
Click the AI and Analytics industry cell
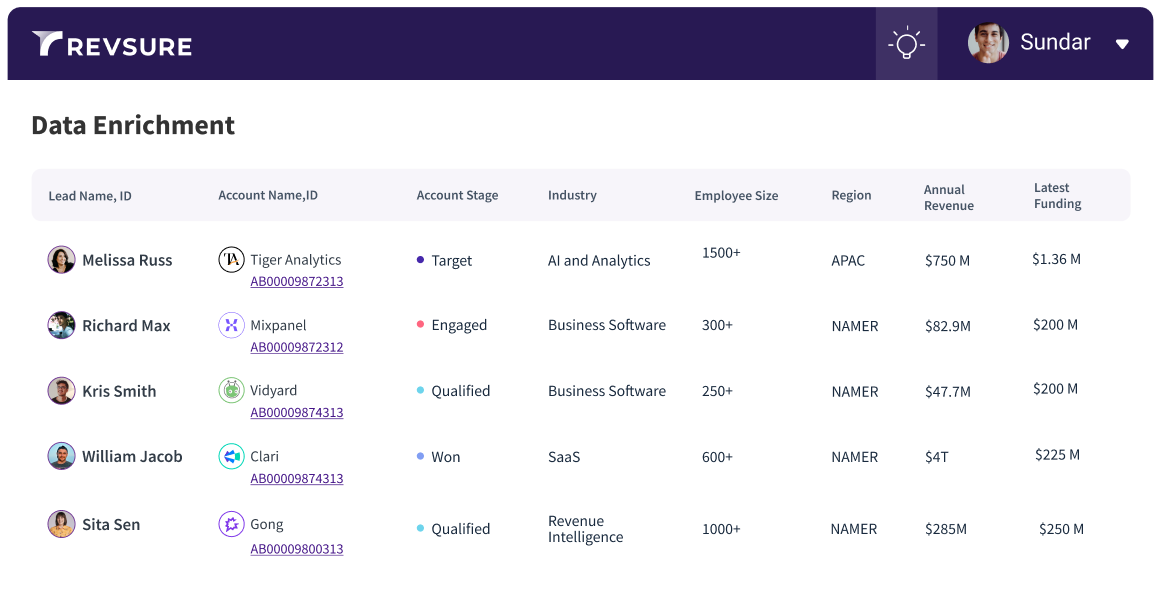pos(599,260)
